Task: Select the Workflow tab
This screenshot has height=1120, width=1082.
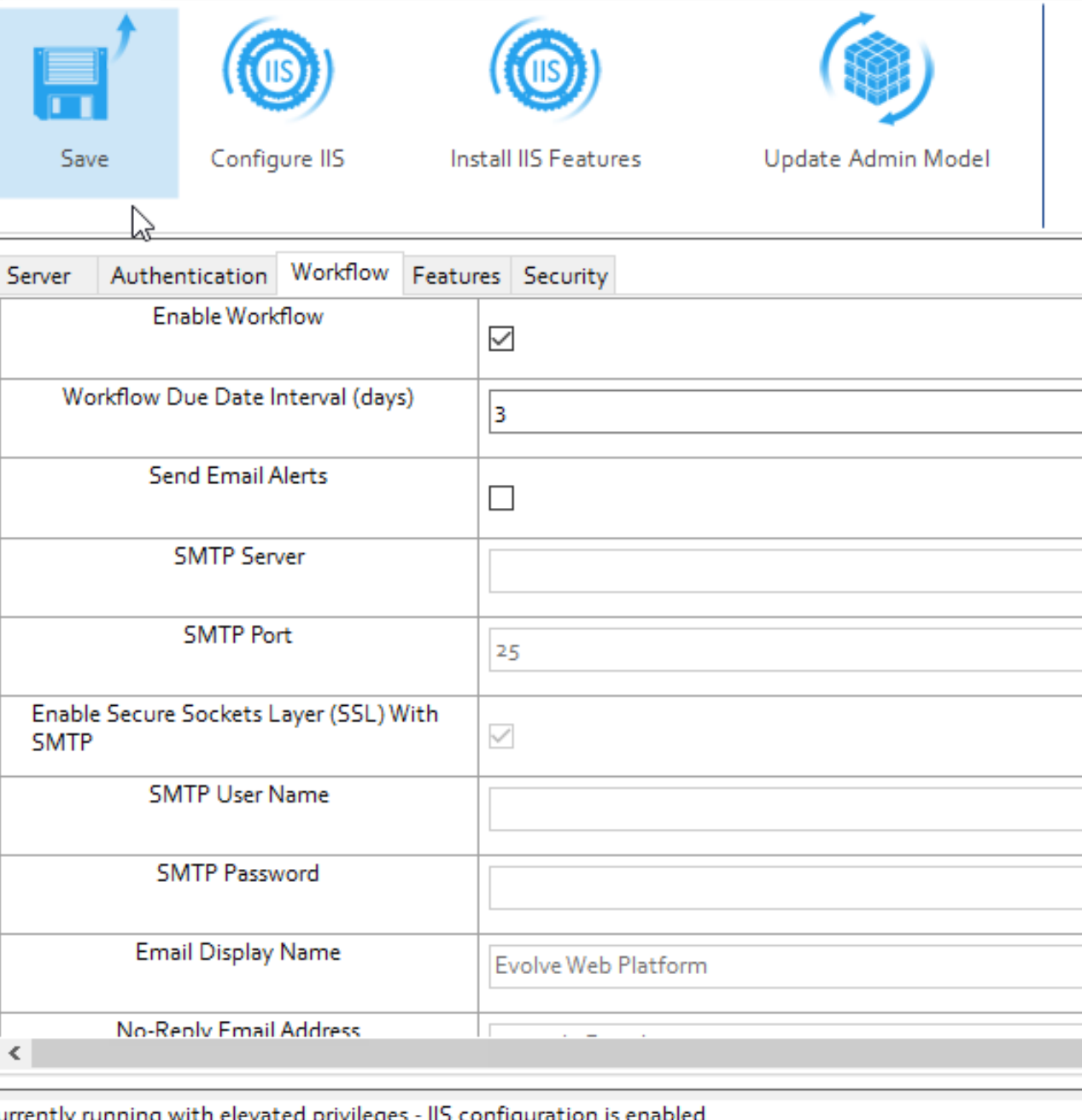Action: 340,272
